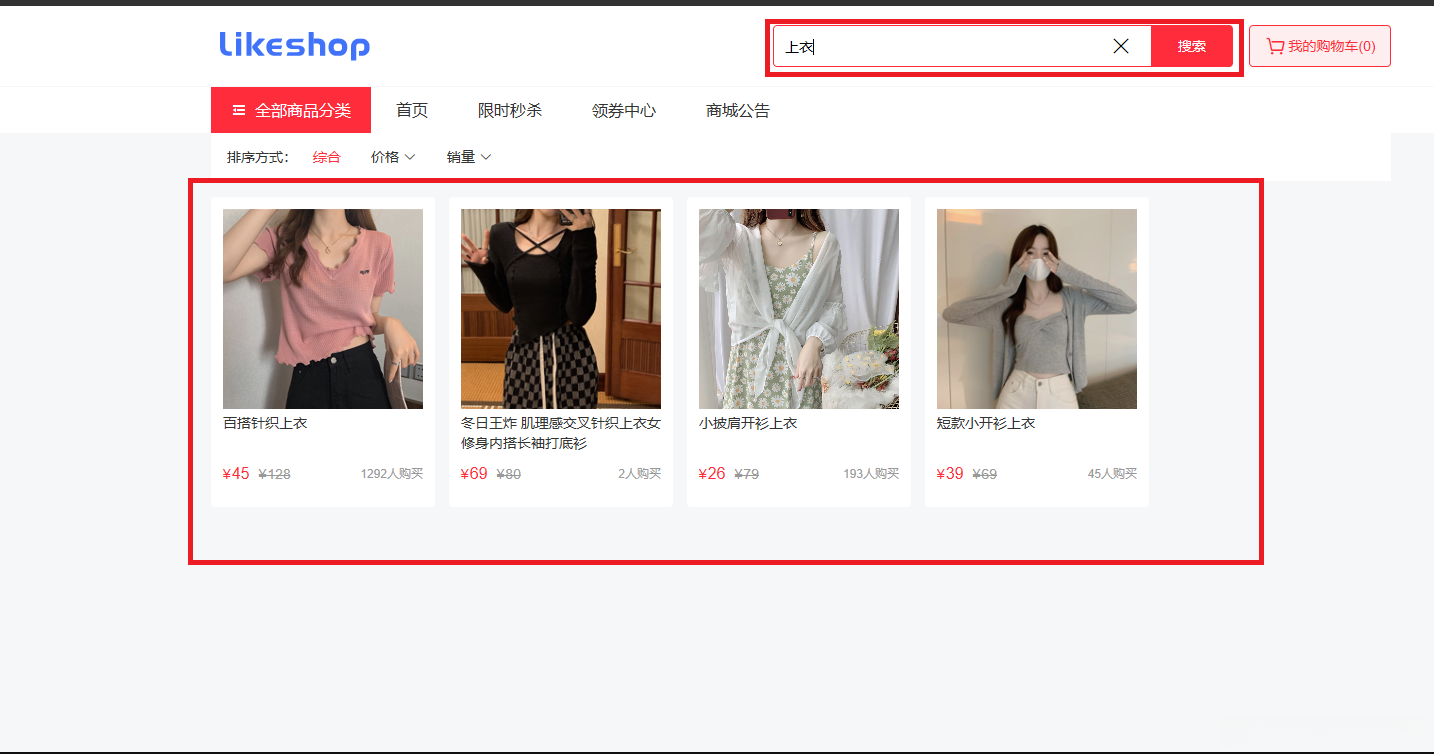
Task: Click the 冬日王炸 肌理感交叉针织上衣 title
Action: (x=561, y=433)
